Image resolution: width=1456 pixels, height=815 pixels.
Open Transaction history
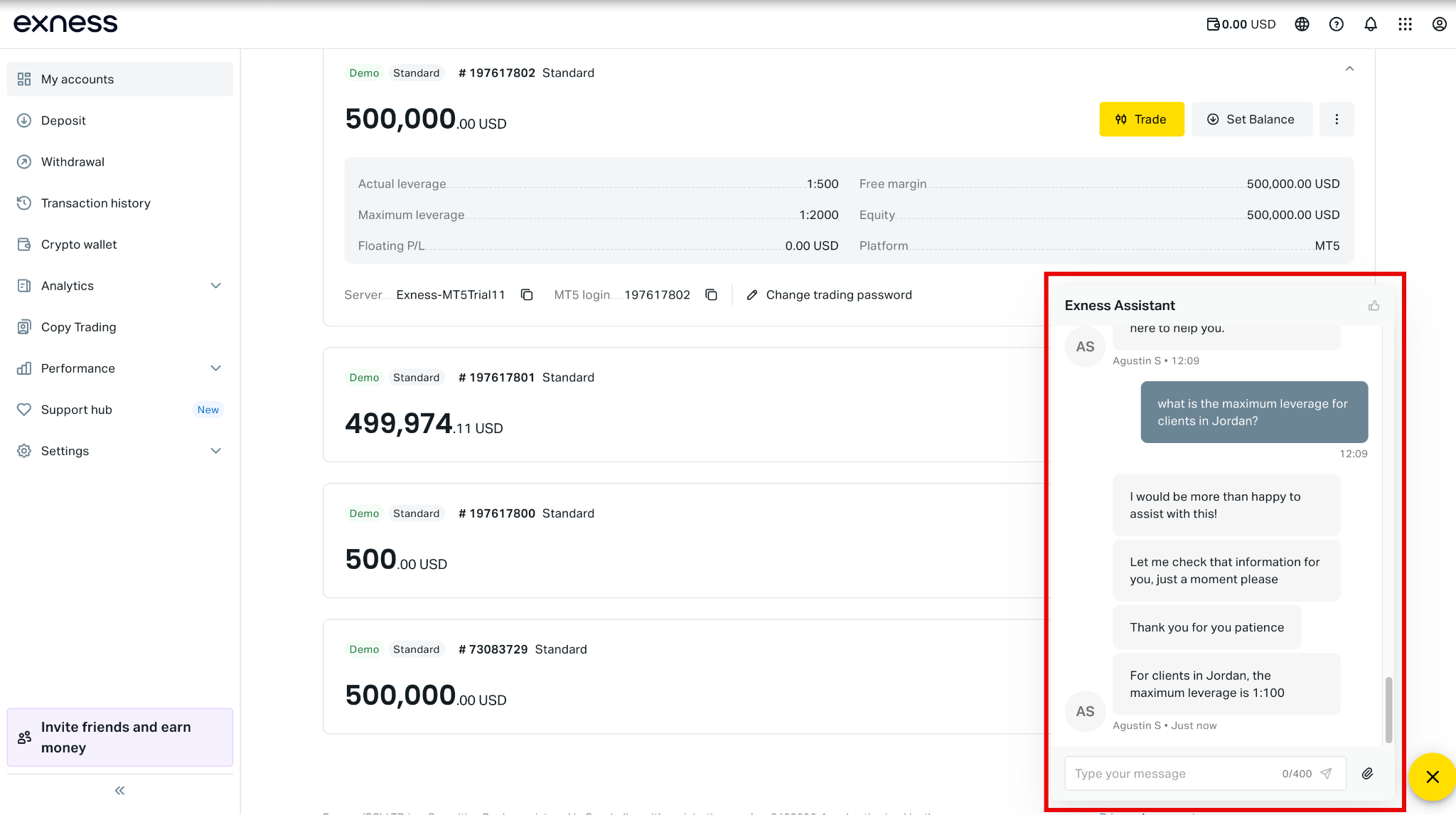pyautogui.click(x=120, y=203)
